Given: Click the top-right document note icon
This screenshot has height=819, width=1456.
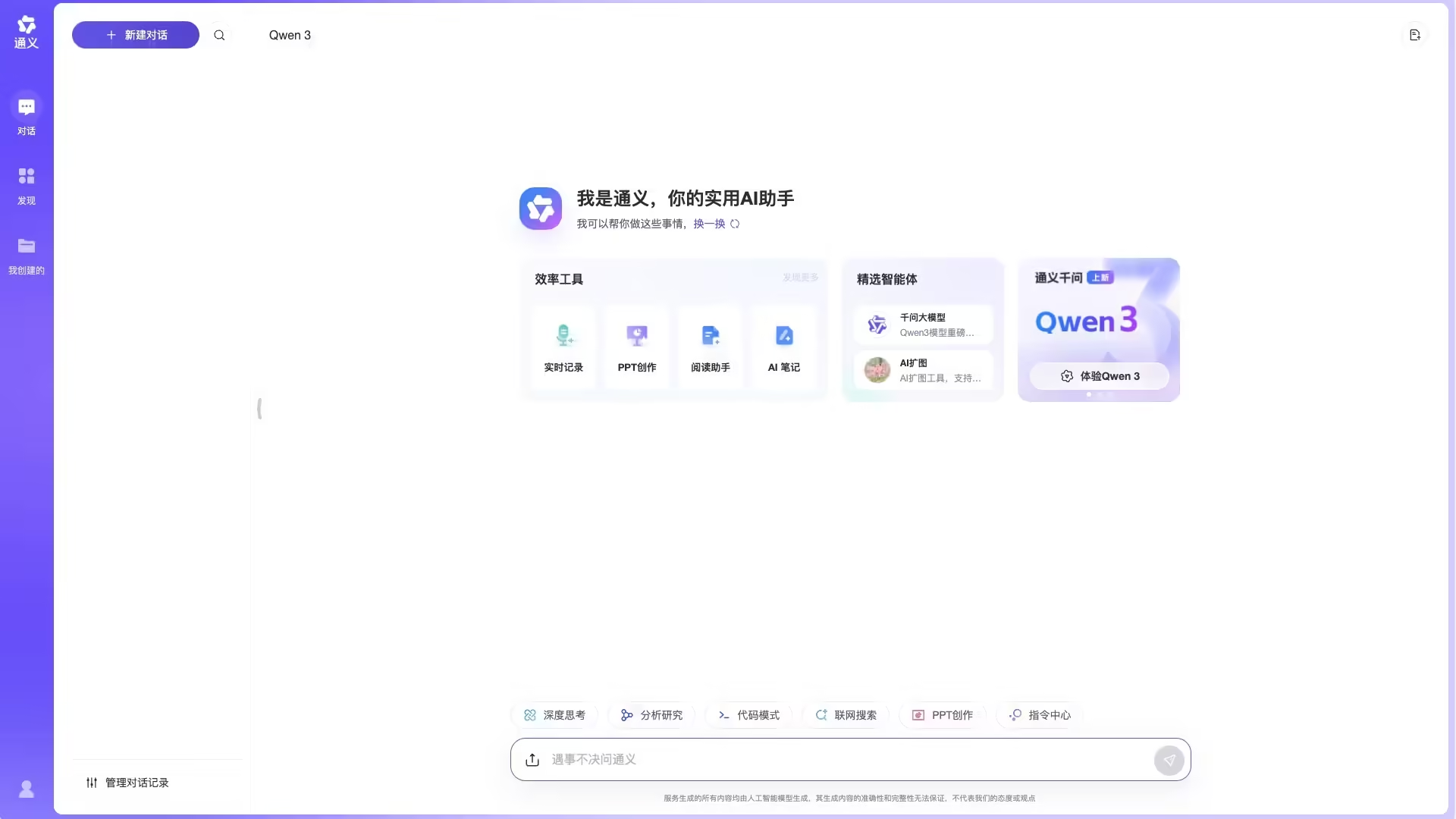Looking at the screenshot, I should (1414, 35).
